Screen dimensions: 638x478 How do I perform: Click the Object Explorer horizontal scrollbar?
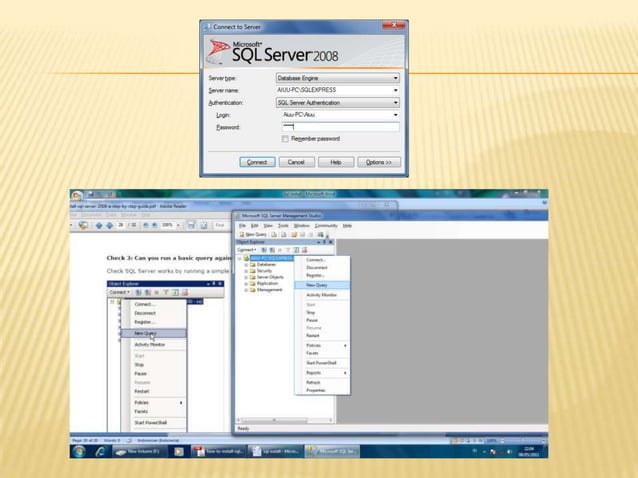pos(285,420)
